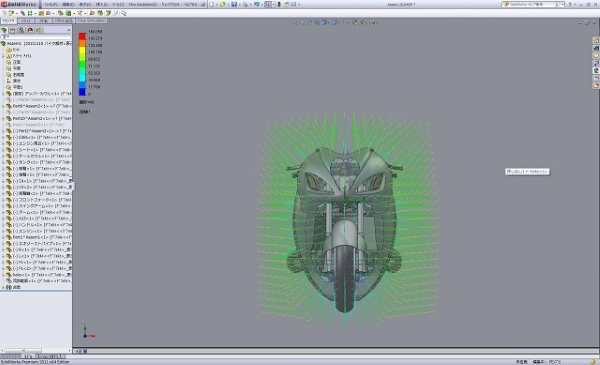Click the green band of velocity legend
Image resolution: width=600 pixels, height=365 pixels.
pos(82,64)
